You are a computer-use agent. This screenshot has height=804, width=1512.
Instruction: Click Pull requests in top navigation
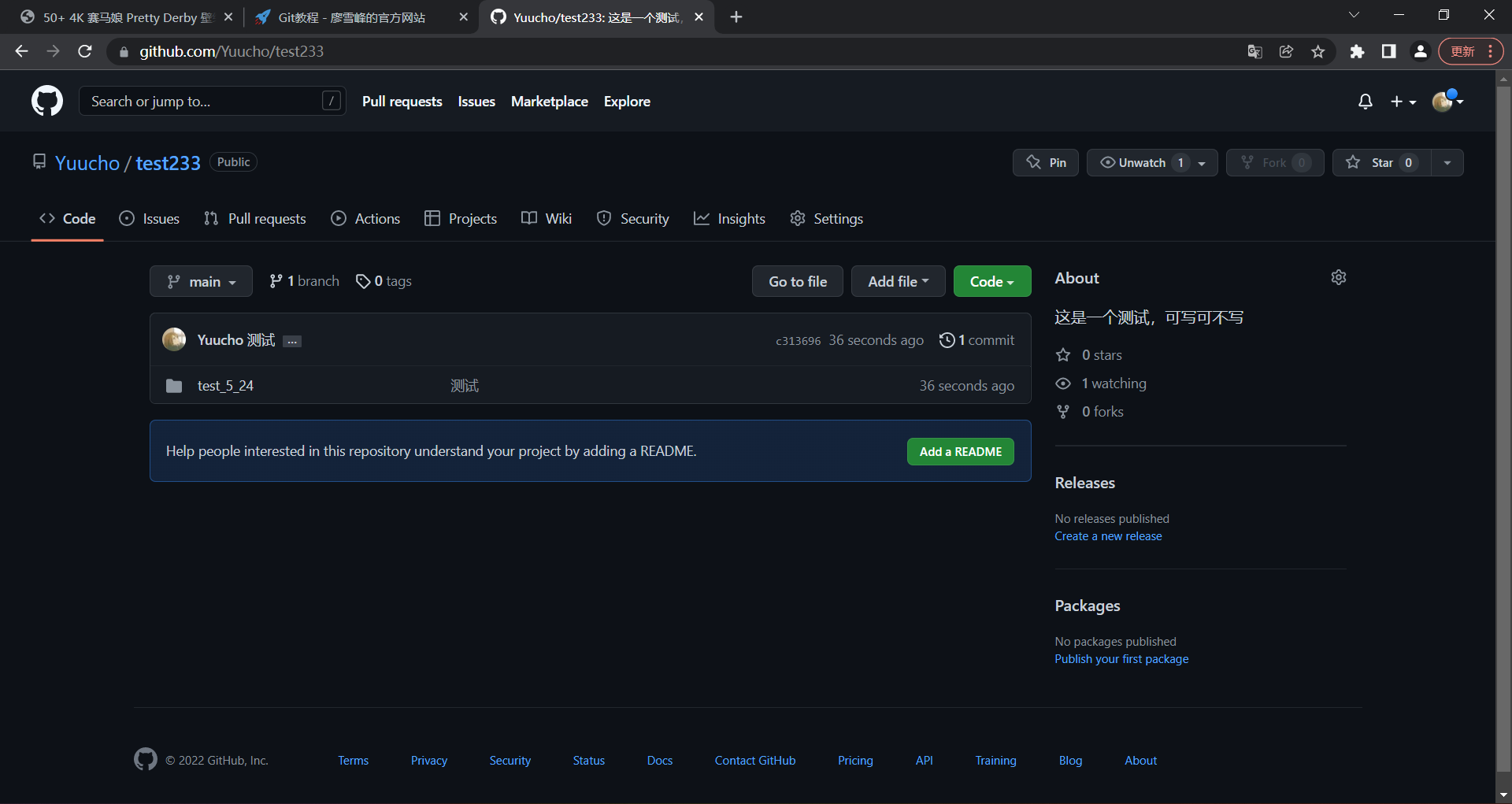402,102
